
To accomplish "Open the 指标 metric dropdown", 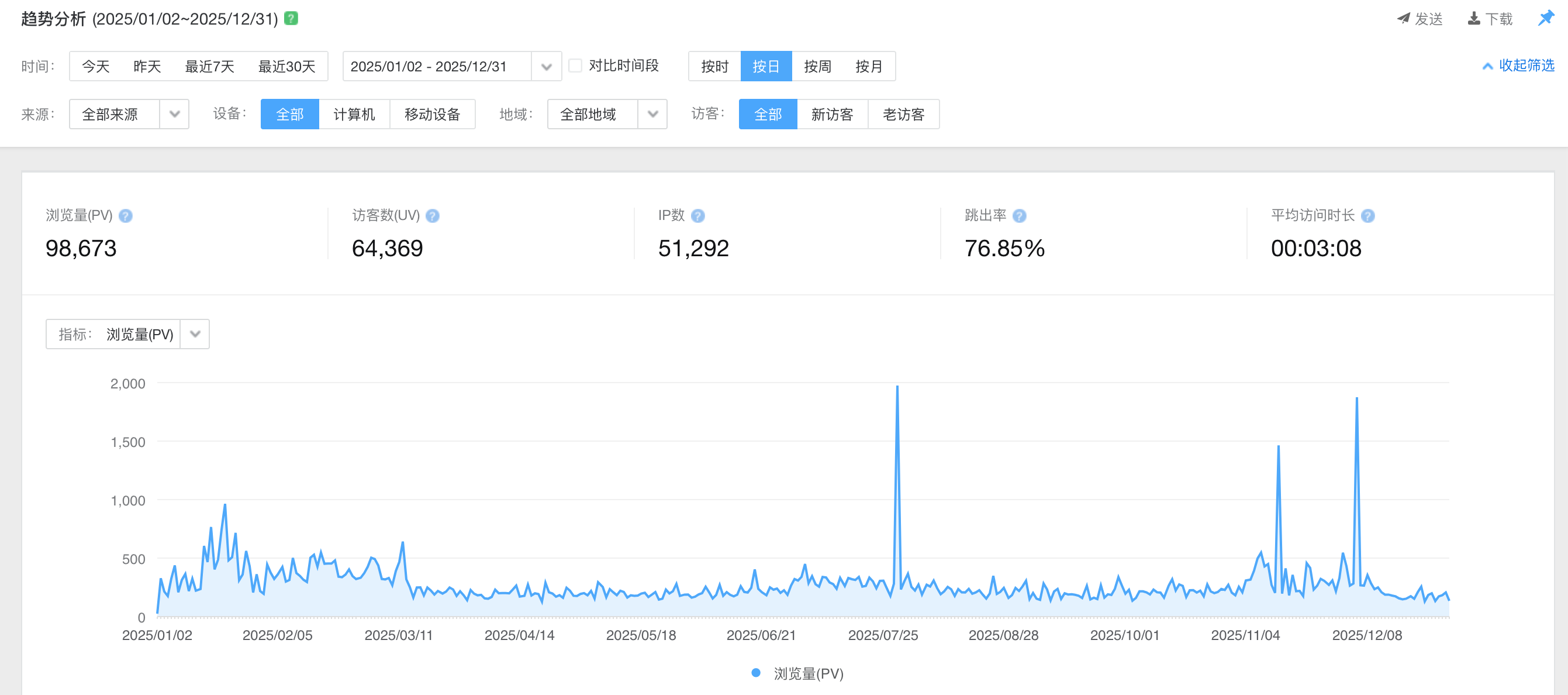I will [195, 334].
